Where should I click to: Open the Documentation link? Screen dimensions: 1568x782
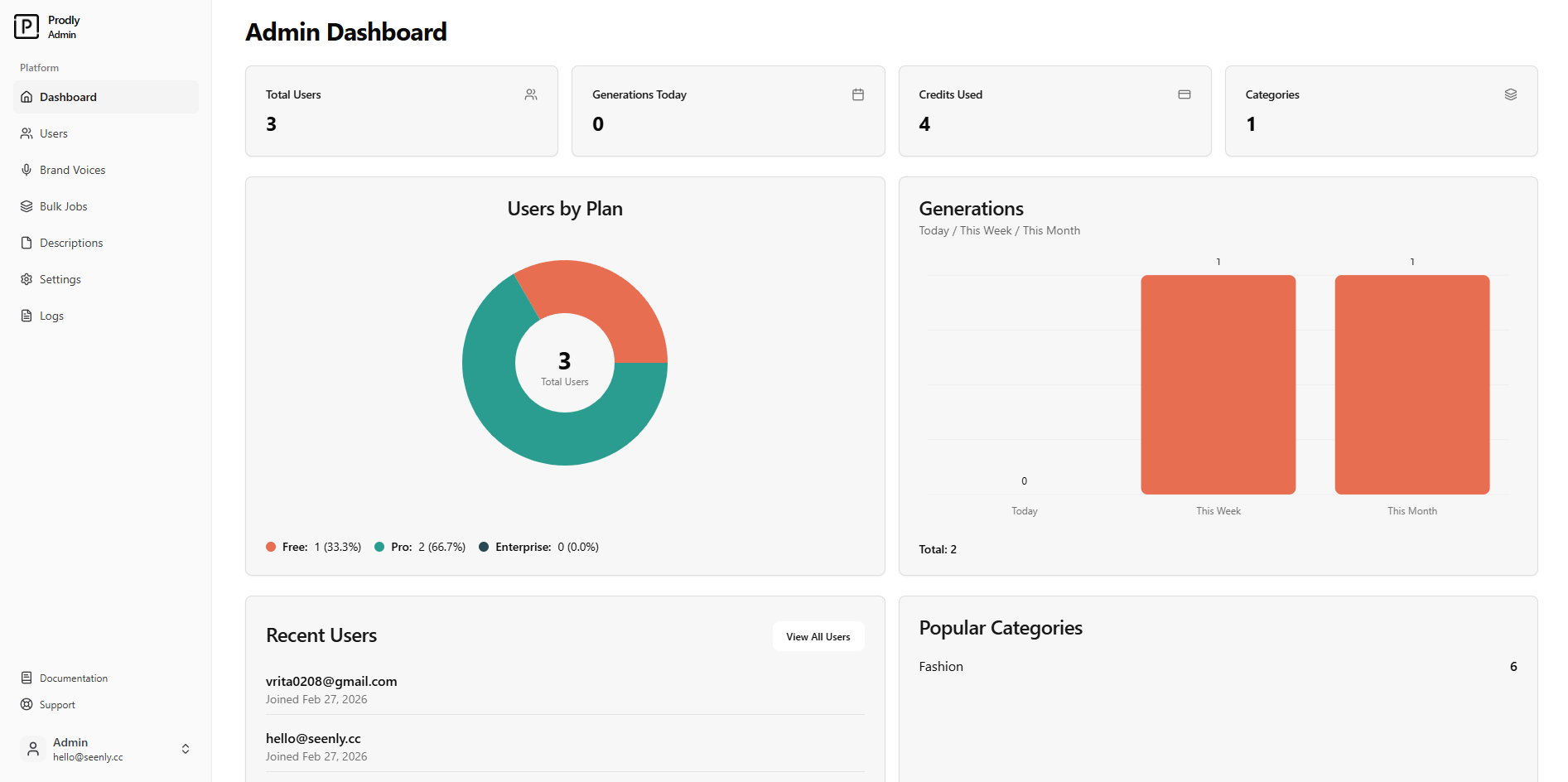tap(74, 678)
